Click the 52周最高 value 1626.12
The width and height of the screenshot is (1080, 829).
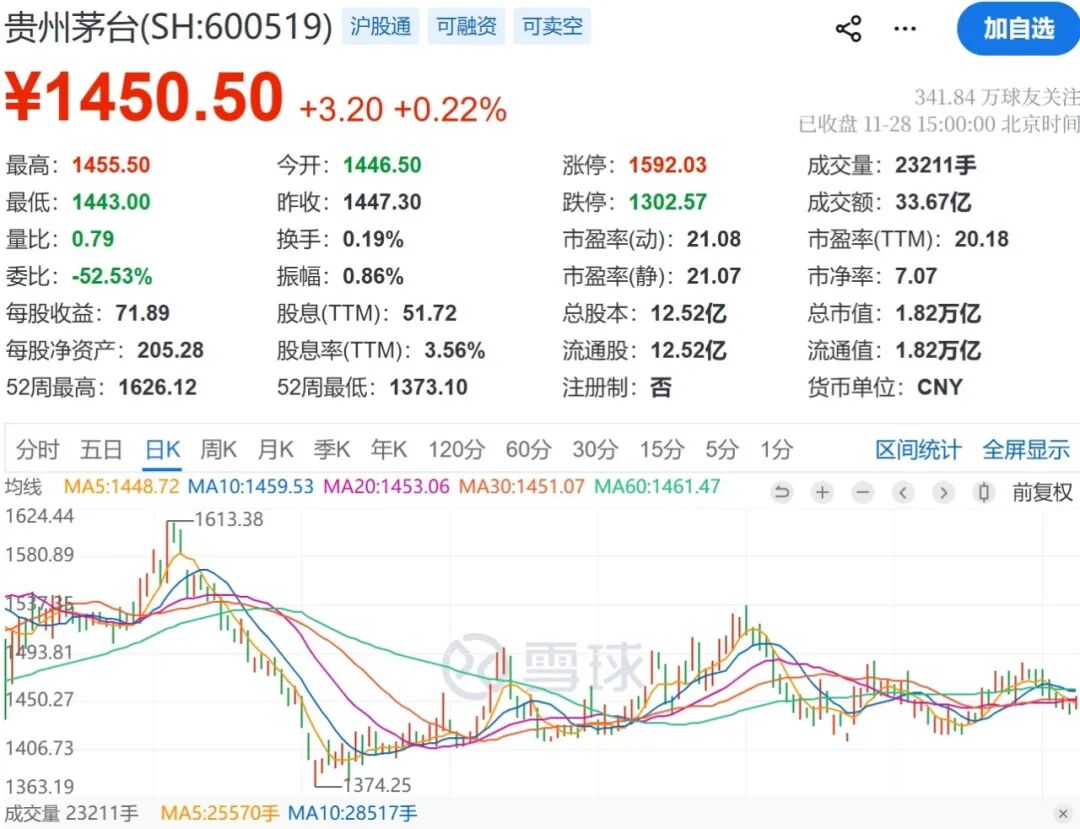tap(158, 387)
